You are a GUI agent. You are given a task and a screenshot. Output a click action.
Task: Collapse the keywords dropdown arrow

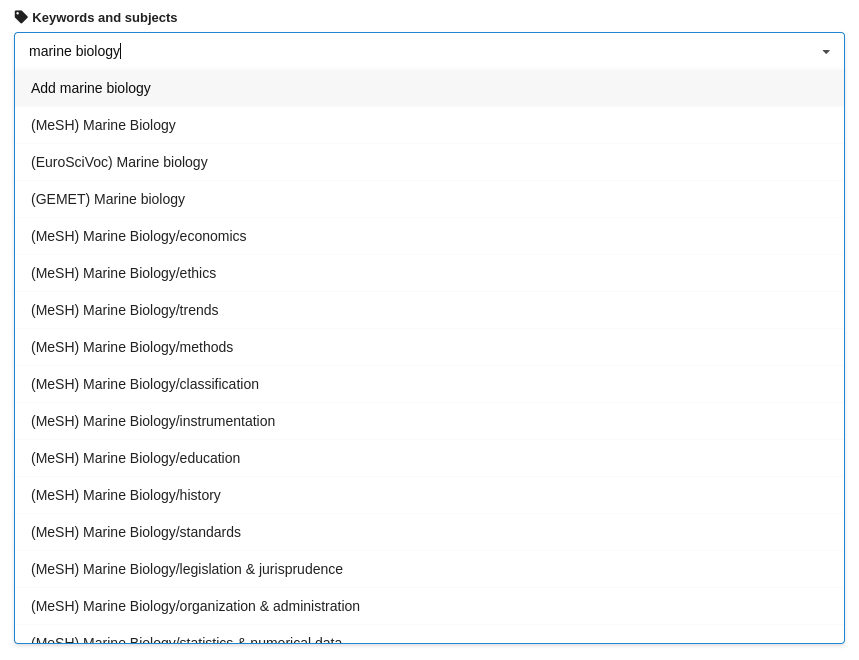pos(826,51)
